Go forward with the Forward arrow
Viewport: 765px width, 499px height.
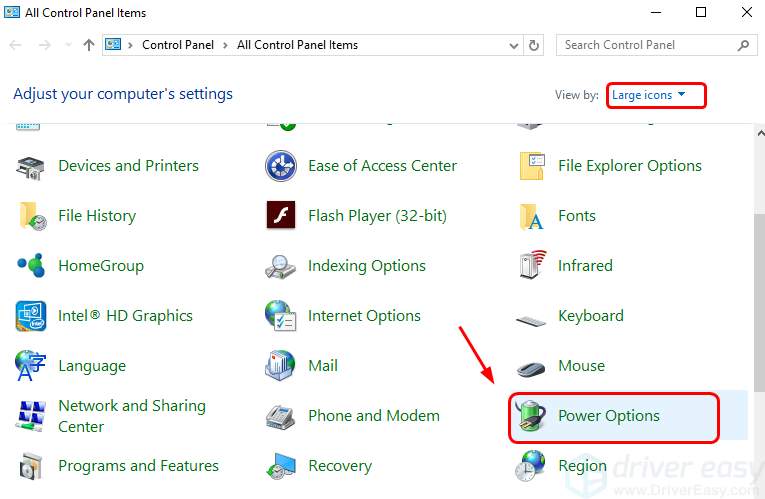click(44, 45)
